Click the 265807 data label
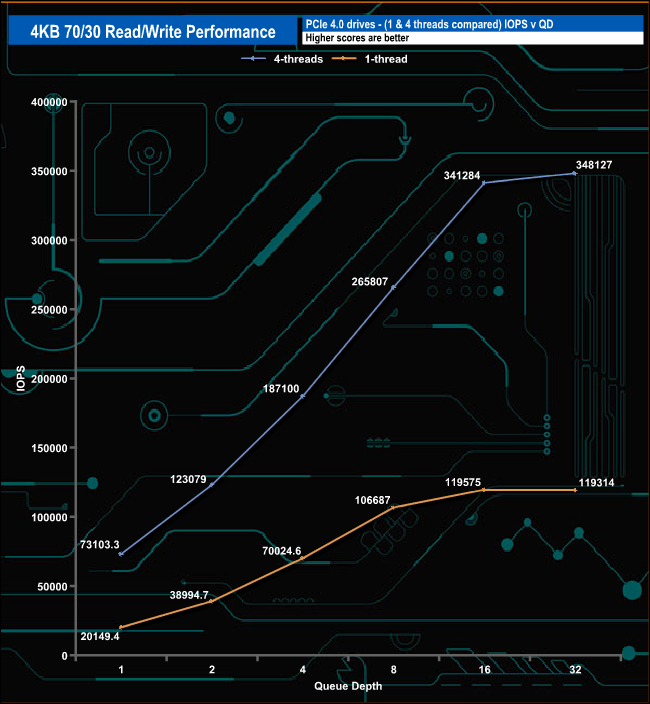 (x=369, y=282)
